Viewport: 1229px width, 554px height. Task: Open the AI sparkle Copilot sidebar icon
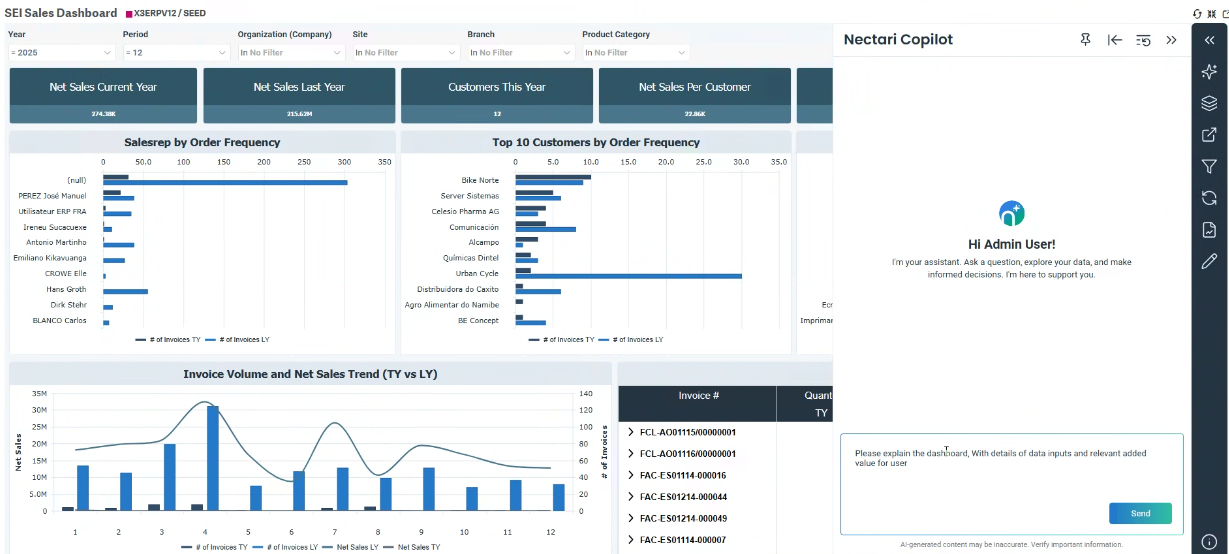pos(1209,72)
